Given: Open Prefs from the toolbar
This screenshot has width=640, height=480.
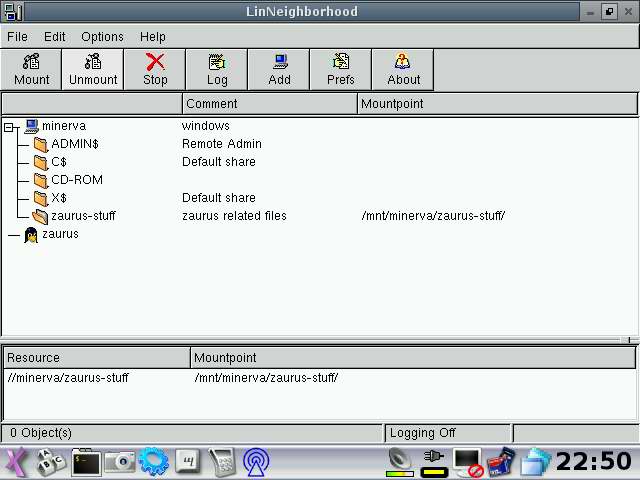Looking at the screenshot, I should click(x=341, y=70).
